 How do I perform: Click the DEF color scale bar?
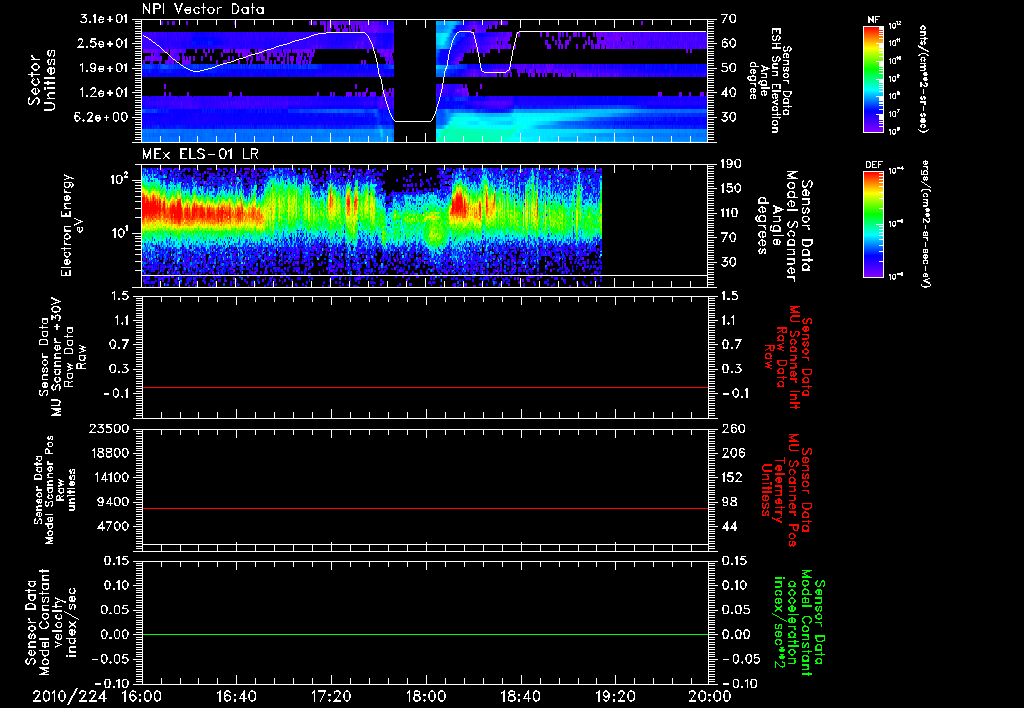coord(873,224)
